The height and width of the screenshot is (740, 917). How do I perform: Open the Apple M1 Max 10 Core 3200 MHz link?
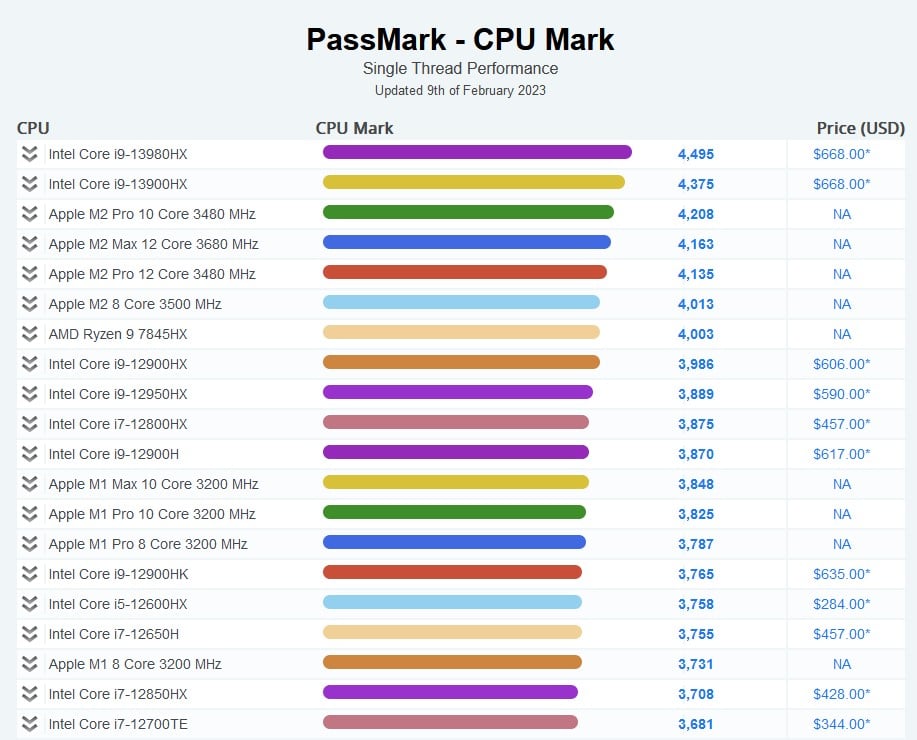(153, 484)
